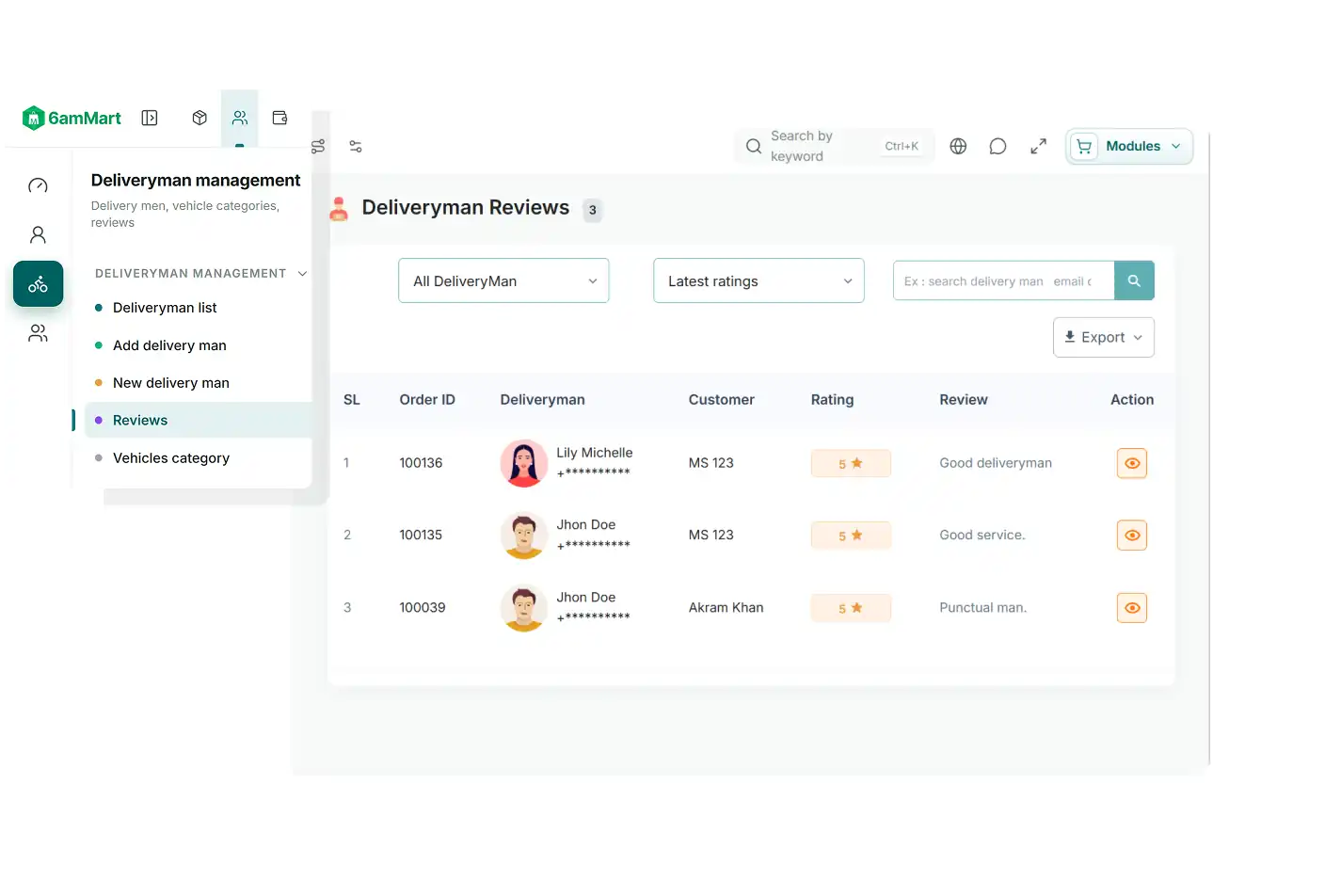The height and width of the screenshot is (896, 1325).
Task: Open the Export dropdown
Action: (1103, 337)
